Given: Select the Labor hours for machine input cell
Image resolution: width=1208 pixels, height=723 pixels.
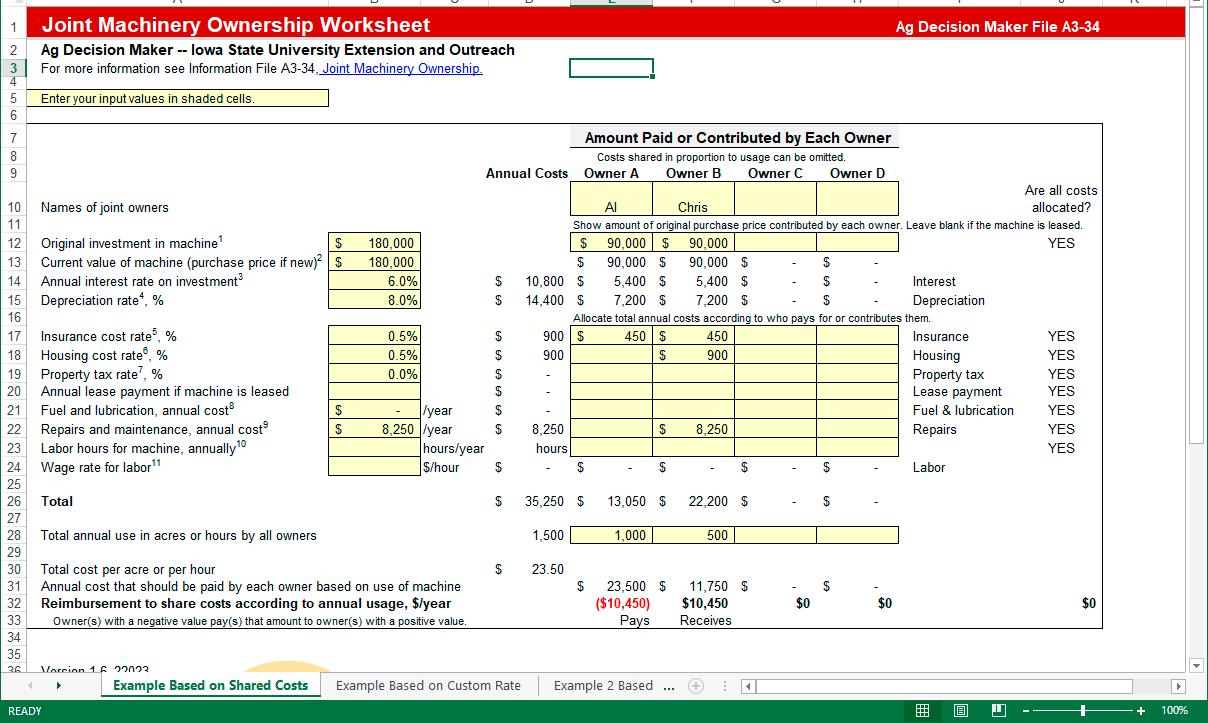Looking at the screenshot, I should click(x=374, y=448).
